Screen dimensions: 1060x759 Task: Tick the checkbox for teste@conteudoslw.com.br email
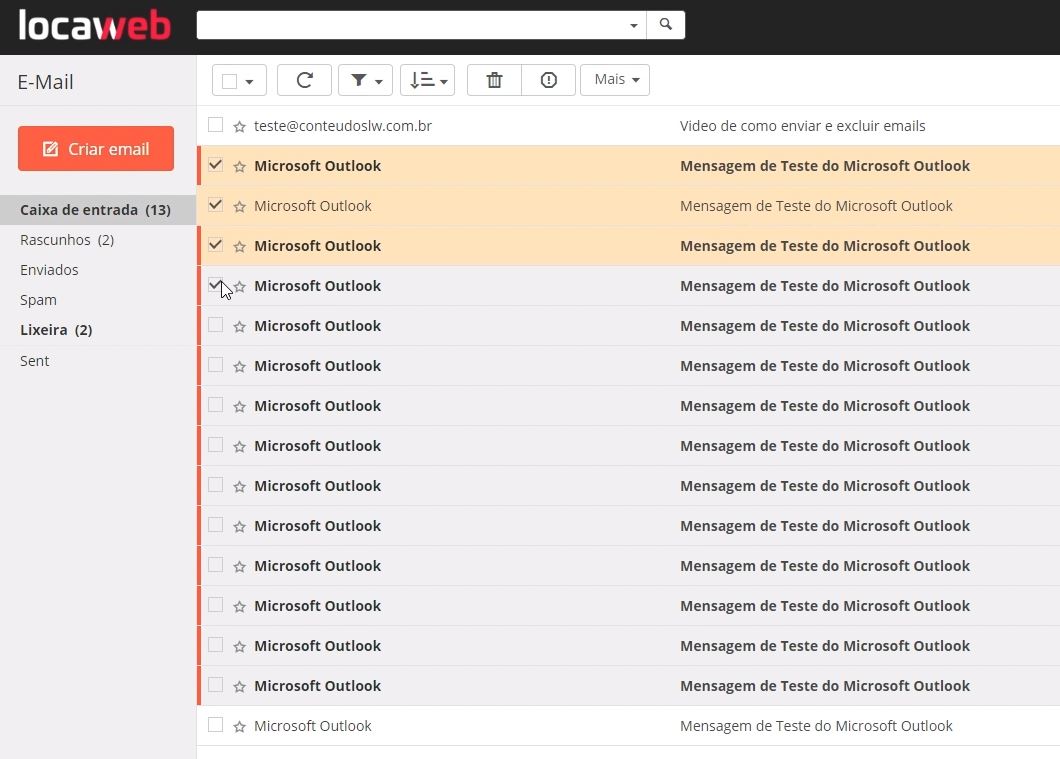click(x=216, y=125)
